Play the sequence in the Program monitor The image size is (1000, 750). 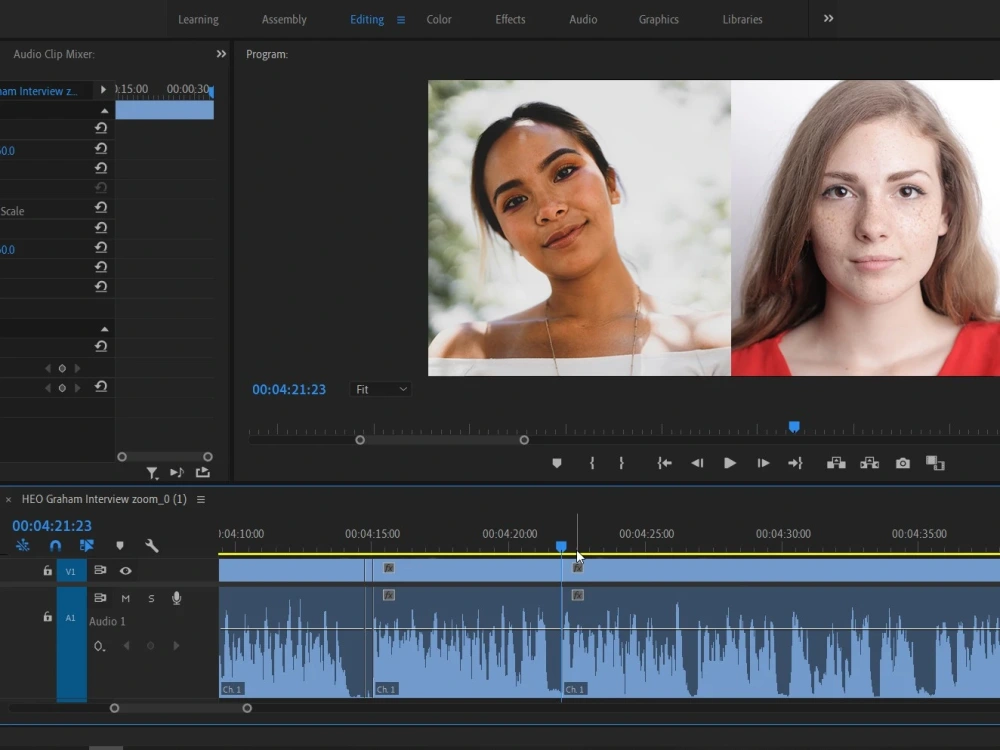click(x=730, y=463)
